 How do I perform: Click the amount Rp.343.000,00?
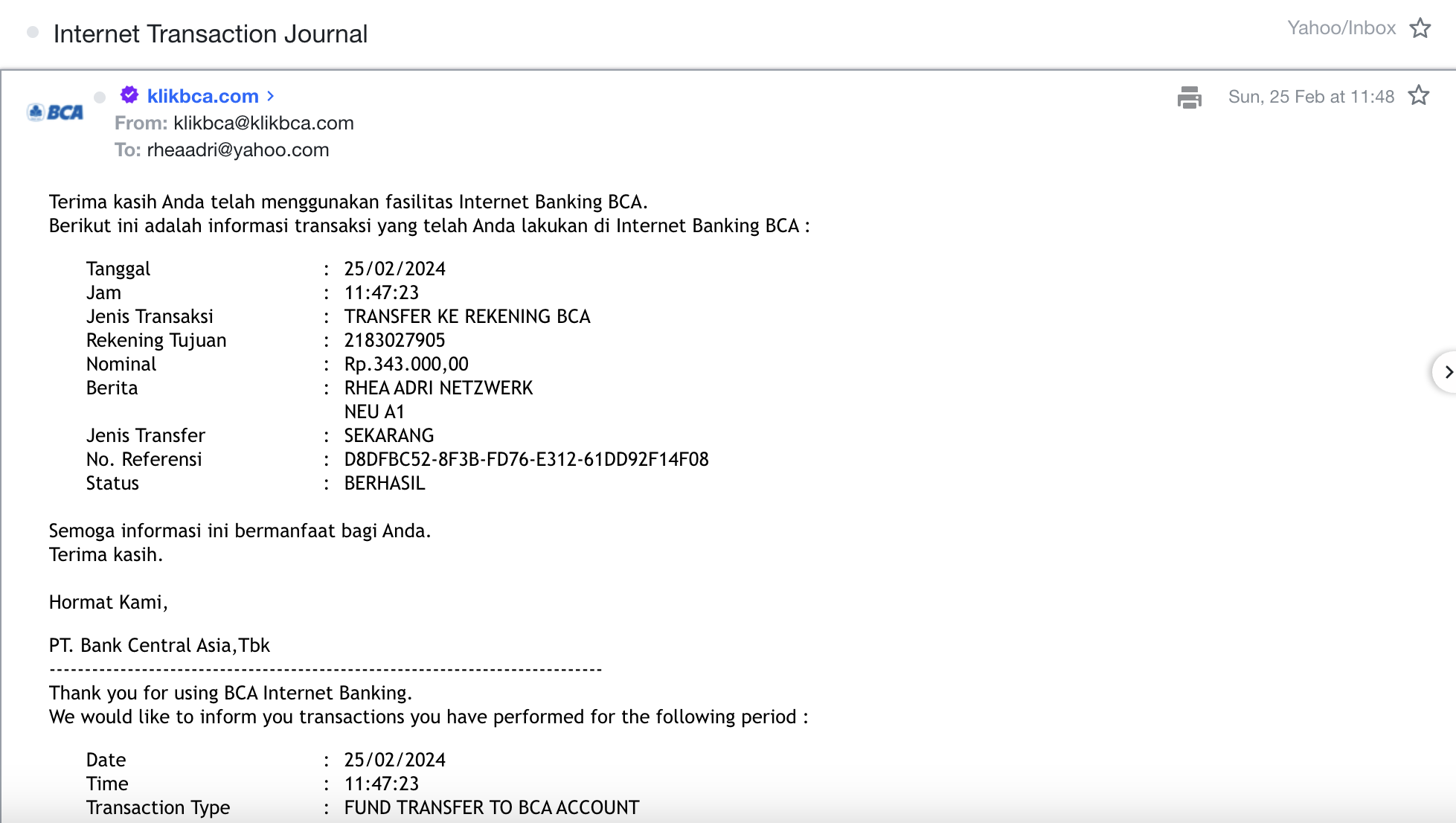tap(406, 364)
